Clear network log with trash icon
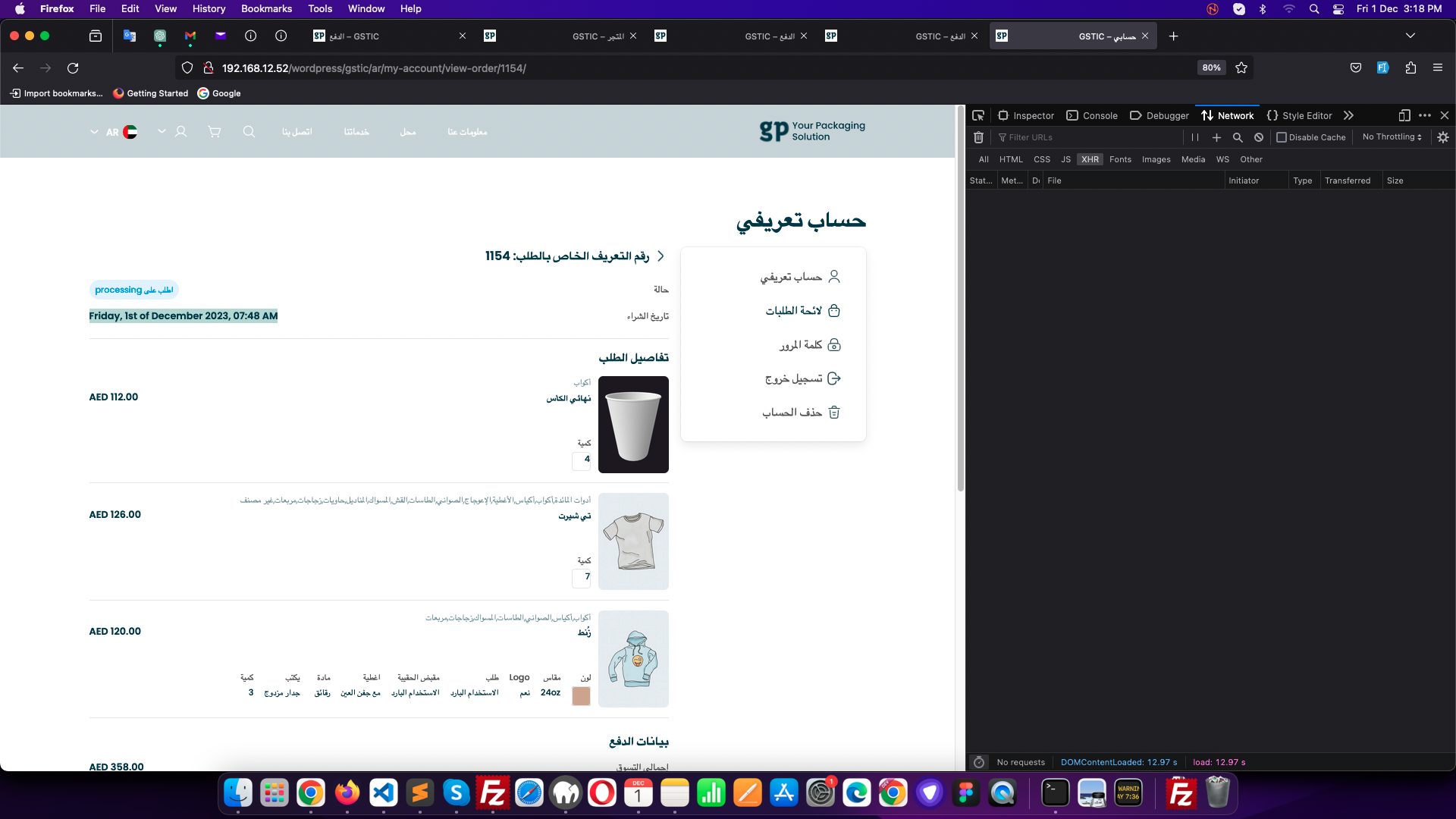The width and height of the screenshot is (1456, 819). [x=978, y=137]
